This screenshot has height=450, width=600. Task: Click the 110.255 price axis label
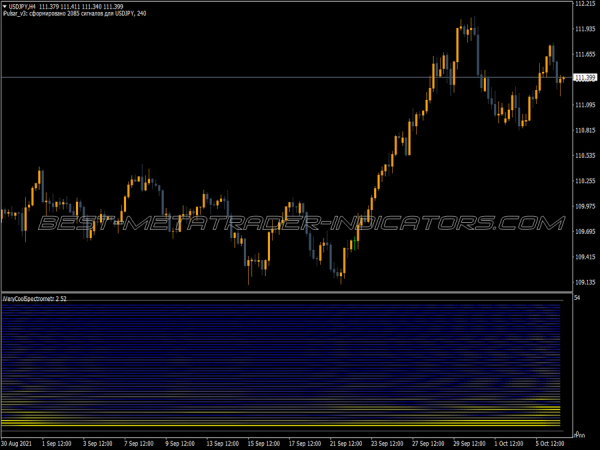coord(585,181)
